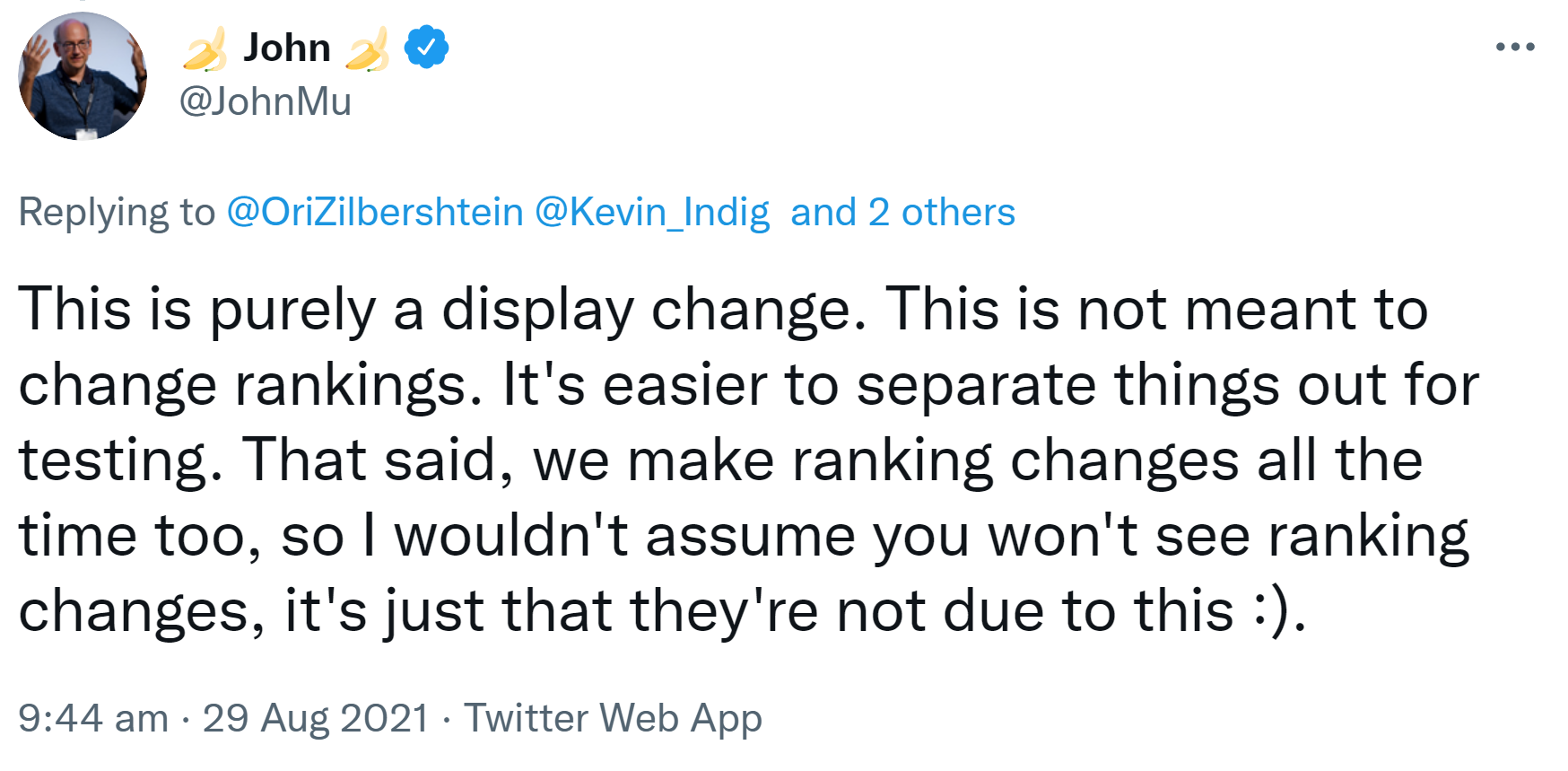Viewport: 1568px width, 771px height.
Task: Click the banana emoji after the name John
Action: click(x=368, y=48)
